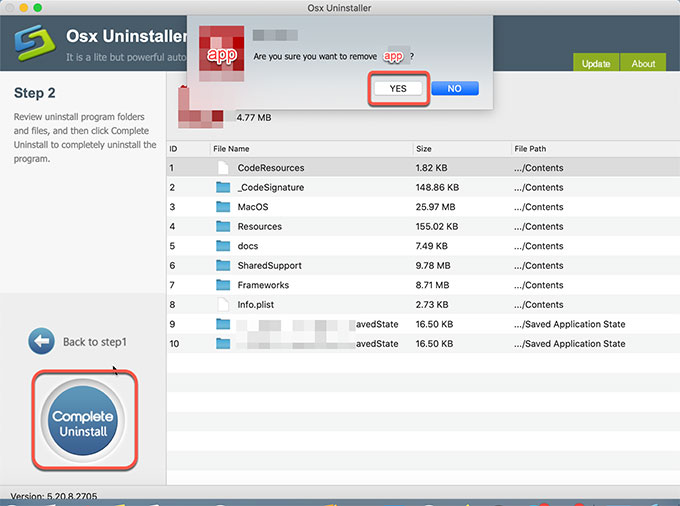
Task: Click the Back to step1 label
Action: (x=95, y=342)
